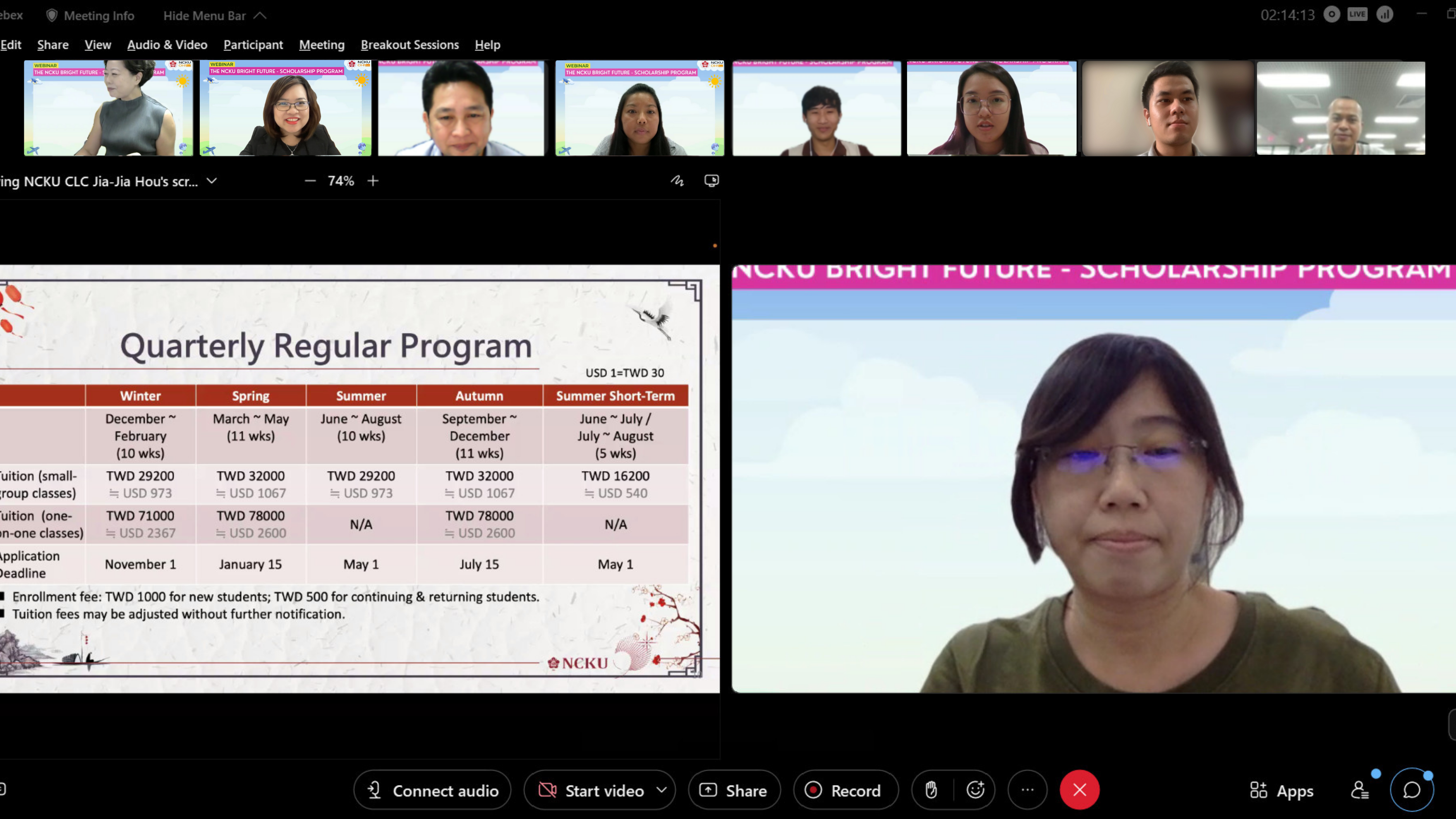This screenshot has width=1456, height=819.
Task: Click the Quarterly Regular Program slide title
Action: click(x=326, y=346)
